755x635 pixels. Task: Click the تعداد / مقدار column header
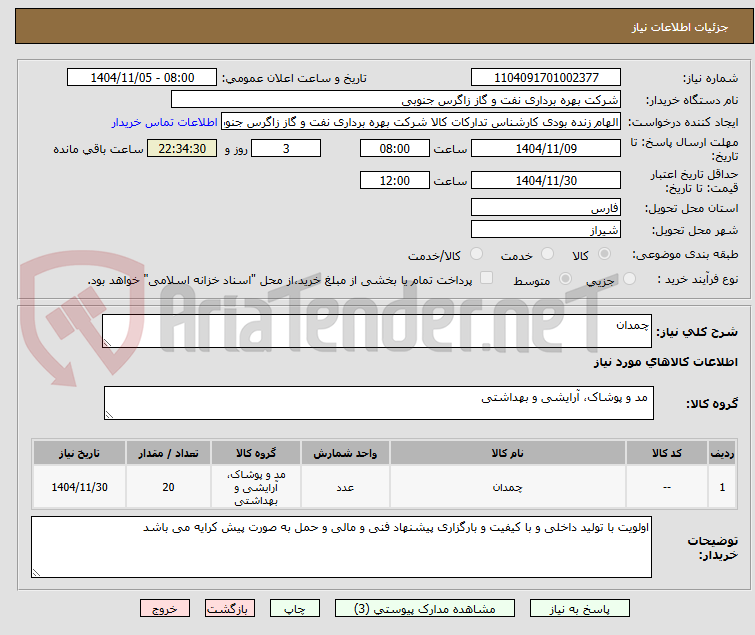tap(169, 453)
